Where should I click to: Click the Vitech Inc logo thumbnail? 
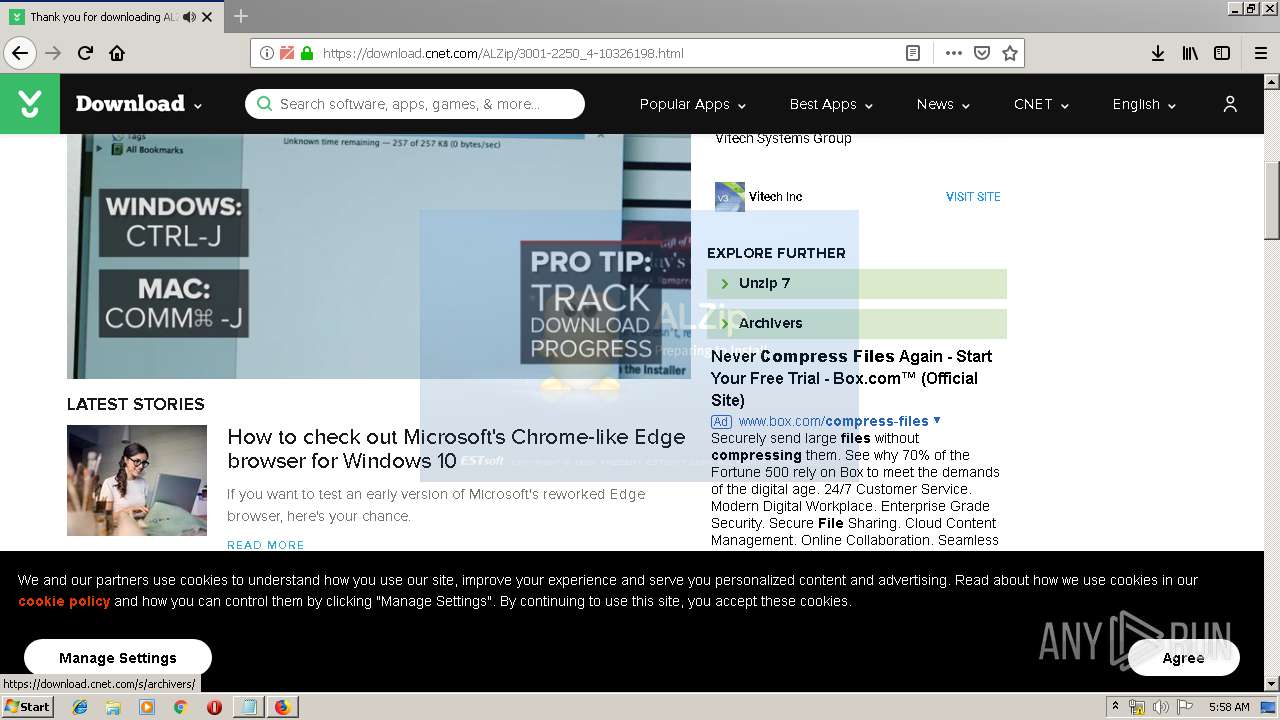point(730,197)
